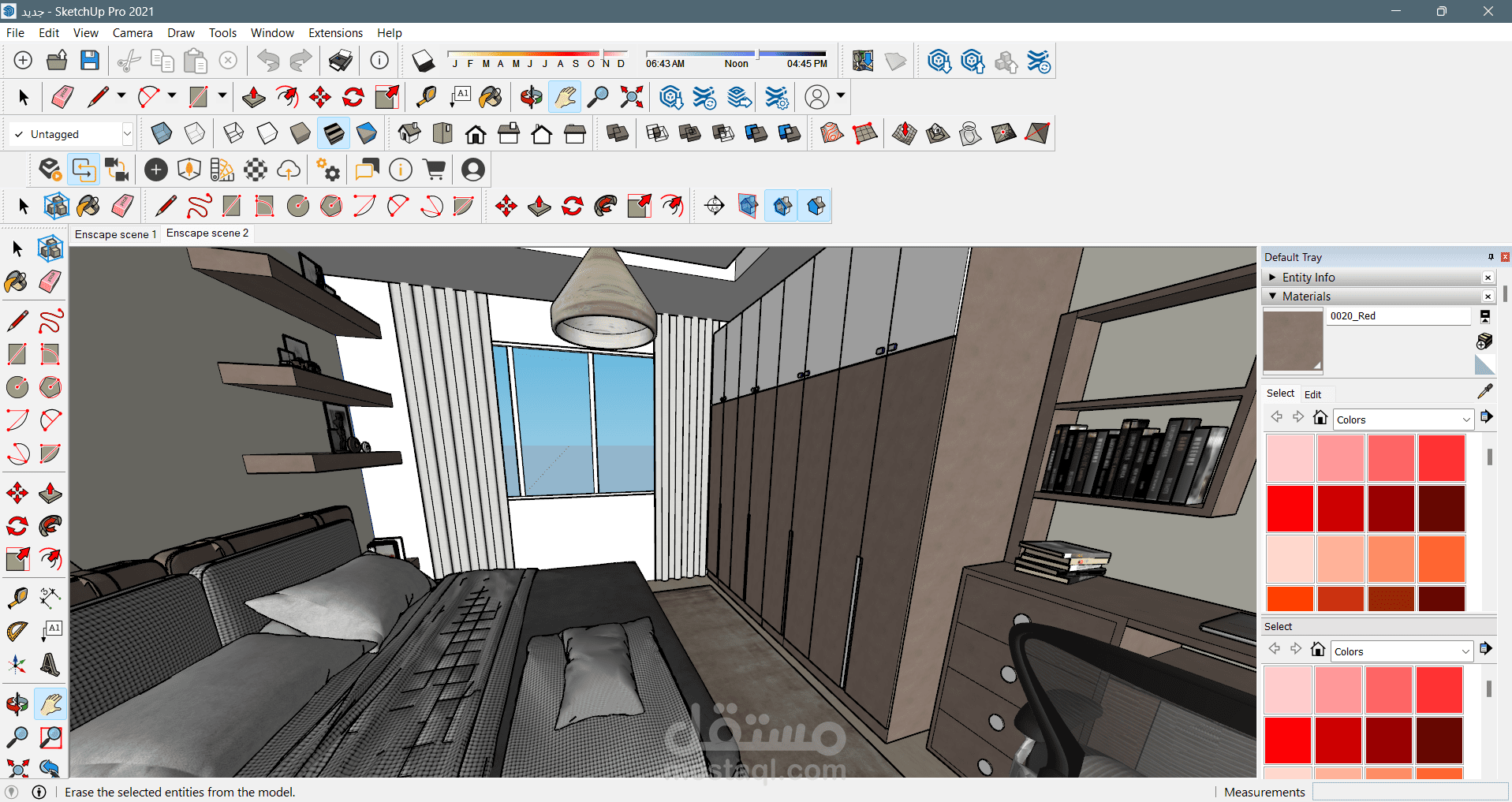Click the credits info icon in status bar

click(39, 792)
